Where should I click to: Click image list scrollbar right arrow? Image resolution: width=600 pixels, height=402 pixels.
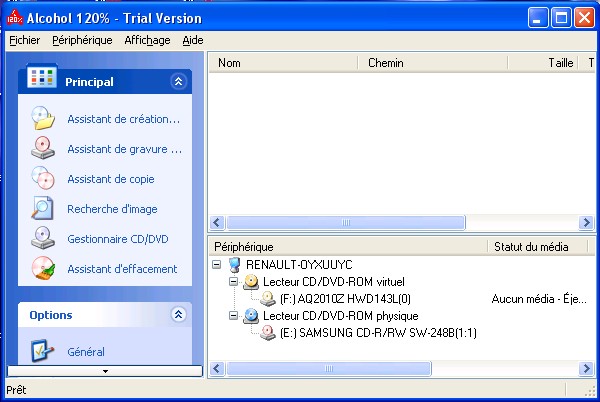[586, 222]
